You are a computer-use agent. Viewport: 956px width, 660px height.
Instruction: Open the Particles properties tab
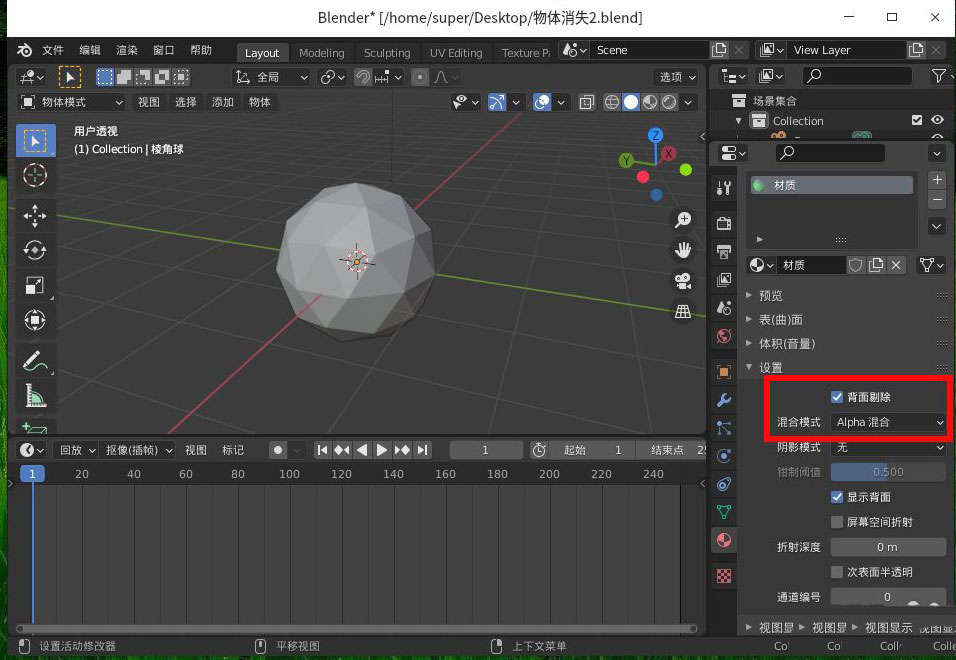(x=724, y=428)
